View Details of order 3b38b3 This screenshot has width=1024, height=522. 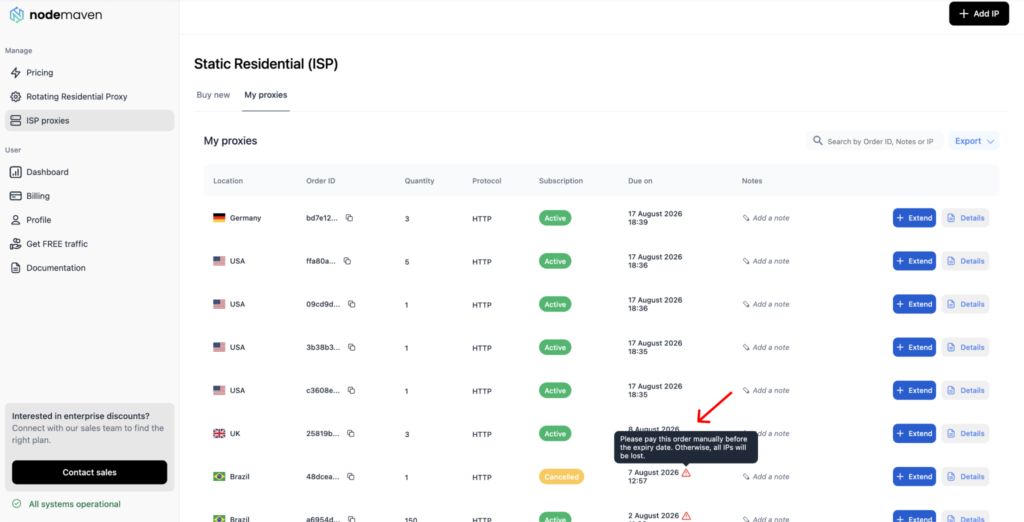pos(965,348)
